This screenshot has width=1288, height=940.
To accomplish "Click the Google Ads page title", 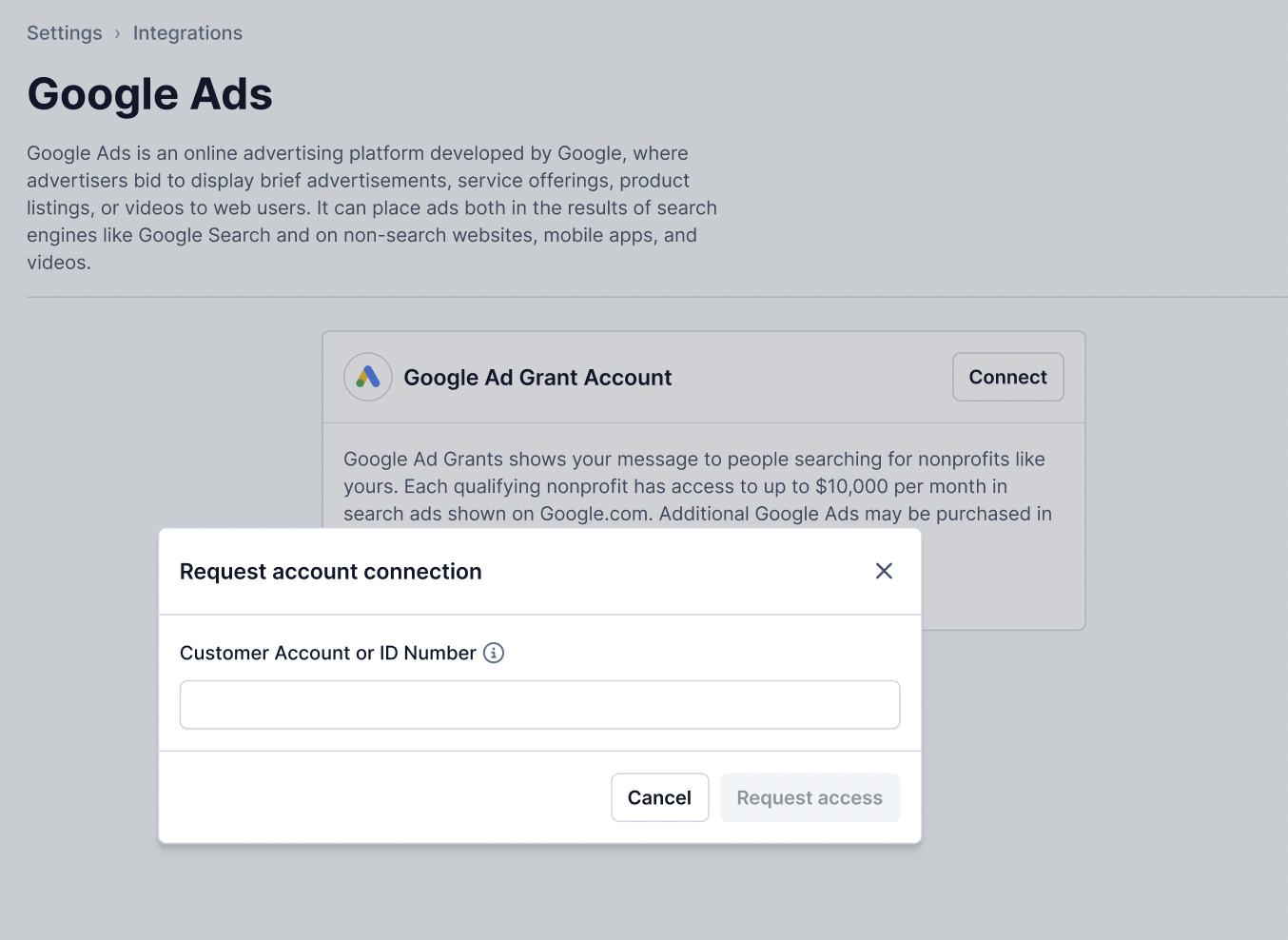I will (149, 94).
